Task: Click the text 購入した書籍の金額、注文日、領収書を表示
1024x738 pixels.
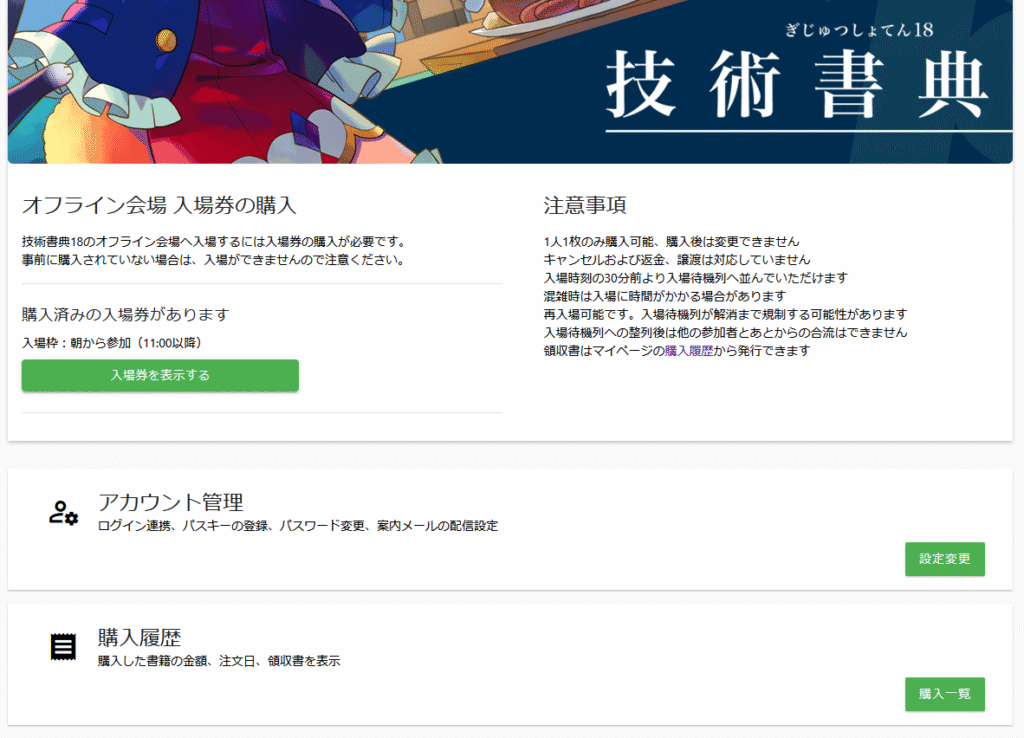Action: (219, 661)
